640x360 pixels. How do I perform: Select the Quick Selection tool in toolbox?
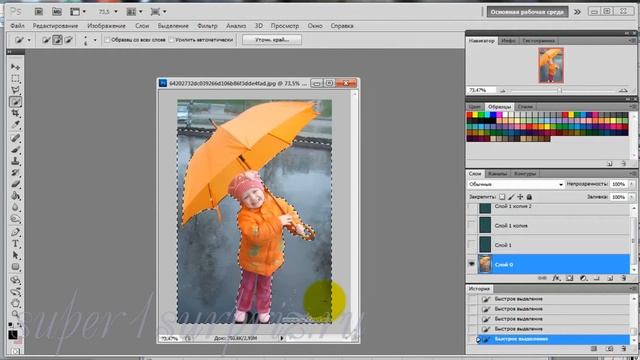point(15,102)
